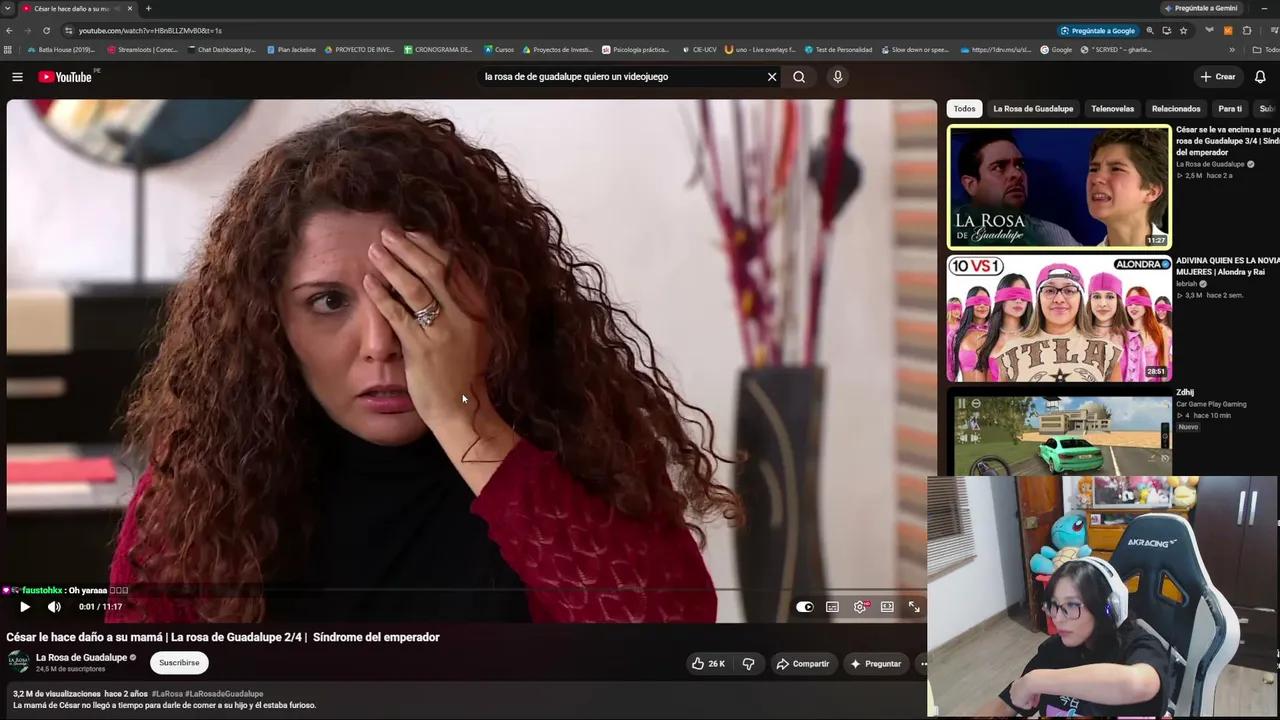This screenshot has width=1280, height=720.
Task: Click 'Pregúntale a Google' in address bar
Action: (x=1098, y=31)
